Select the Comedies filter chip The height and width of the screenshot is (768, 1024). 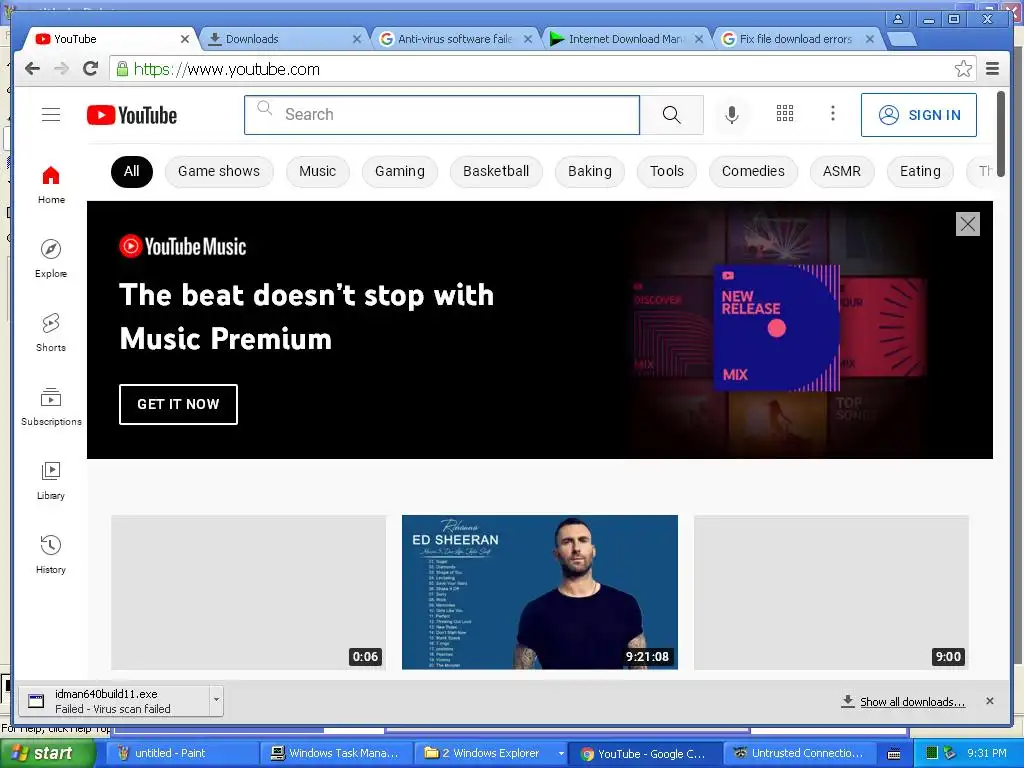coord(753,171)
